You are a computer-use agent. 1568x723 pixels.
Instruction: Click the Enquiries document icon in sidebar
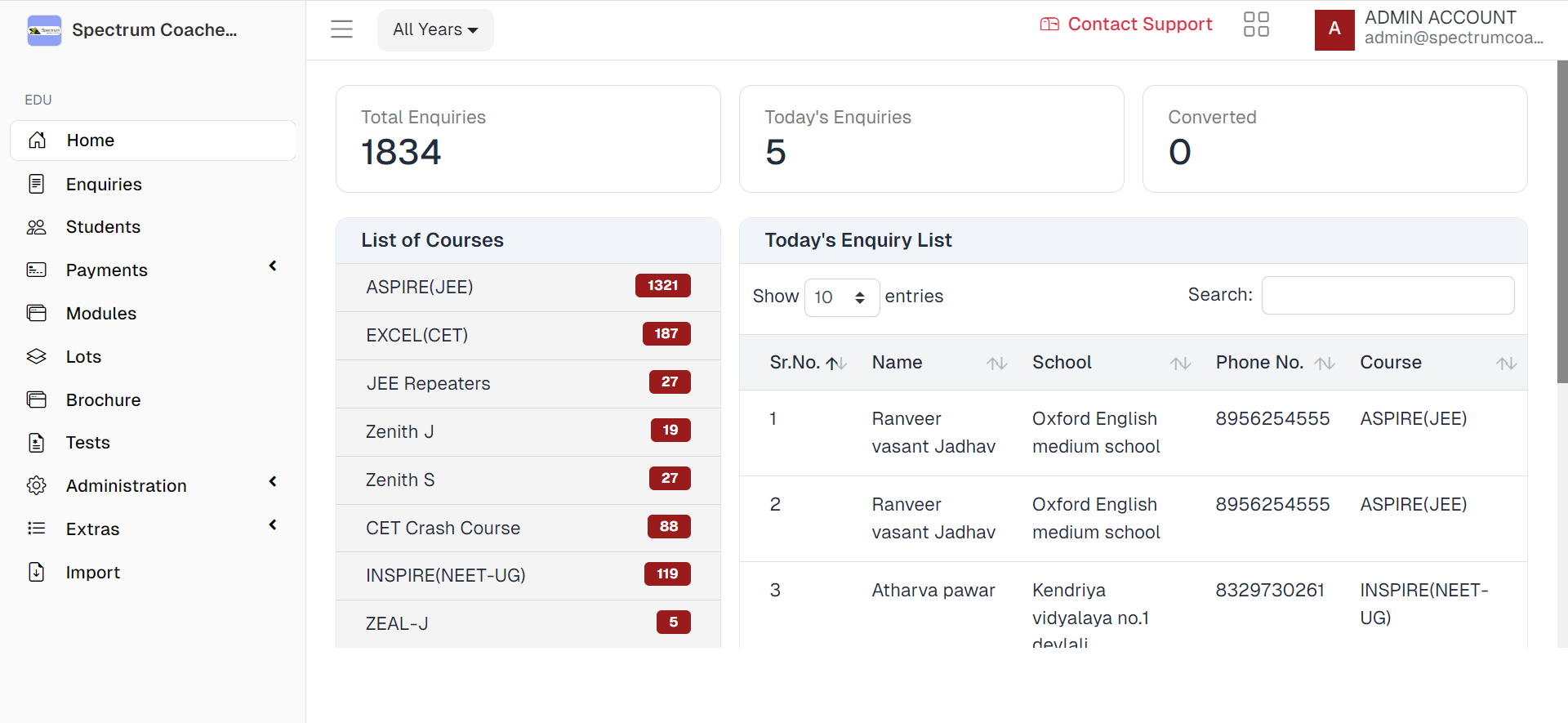click(37, 184)
